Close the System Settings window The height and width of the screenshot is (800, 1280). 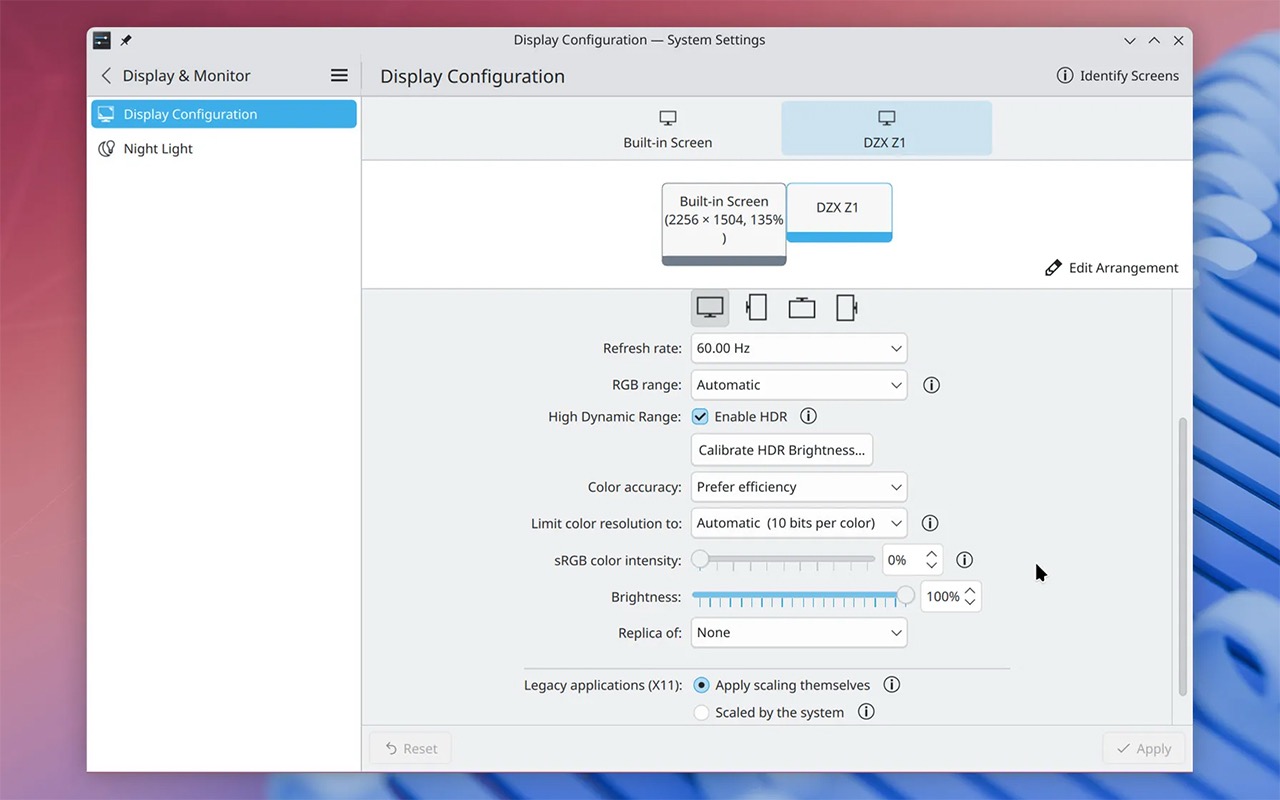pos(1178,40)
